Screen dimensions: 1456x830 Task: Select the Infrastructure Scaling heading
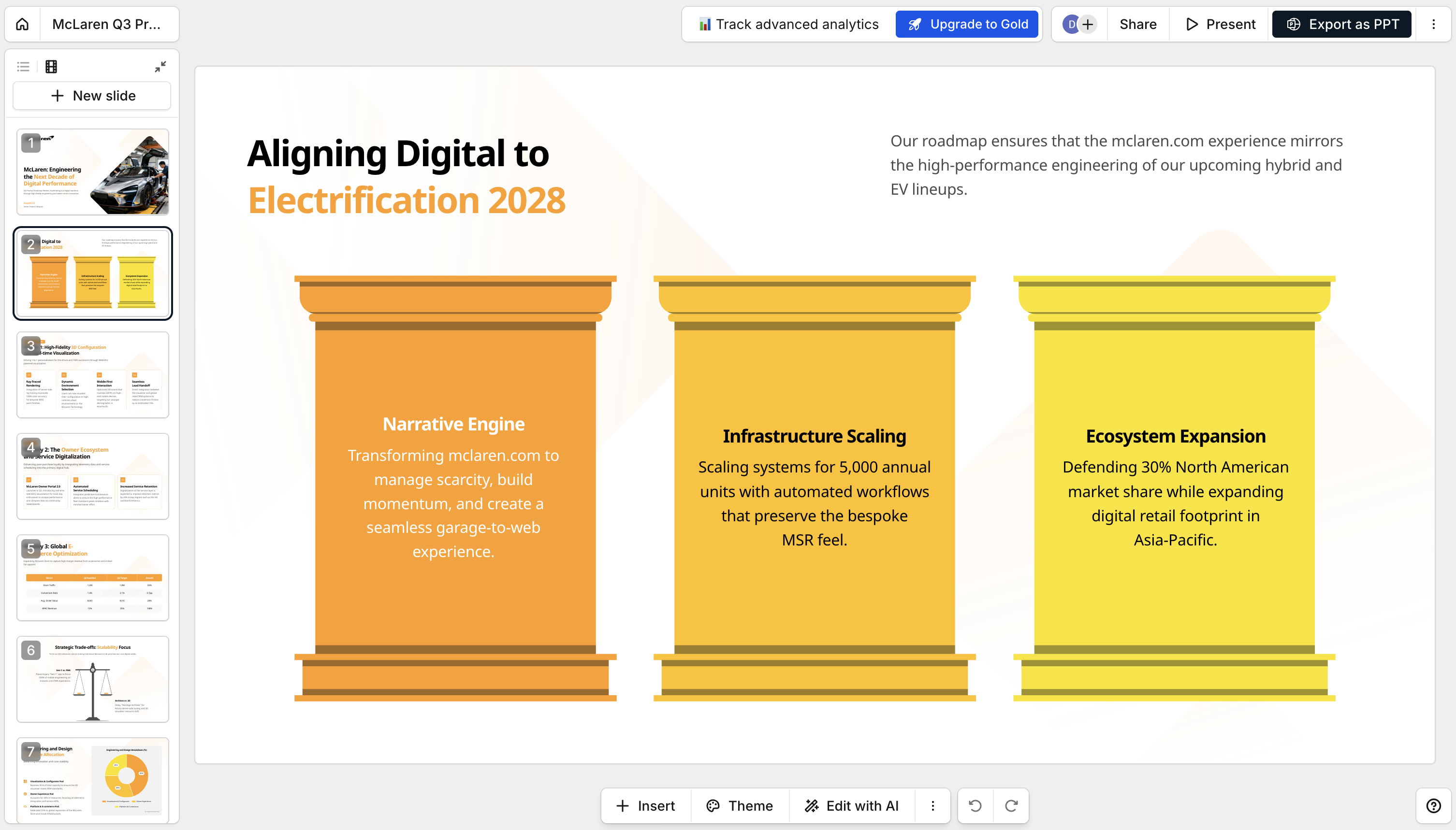[815, 435]
